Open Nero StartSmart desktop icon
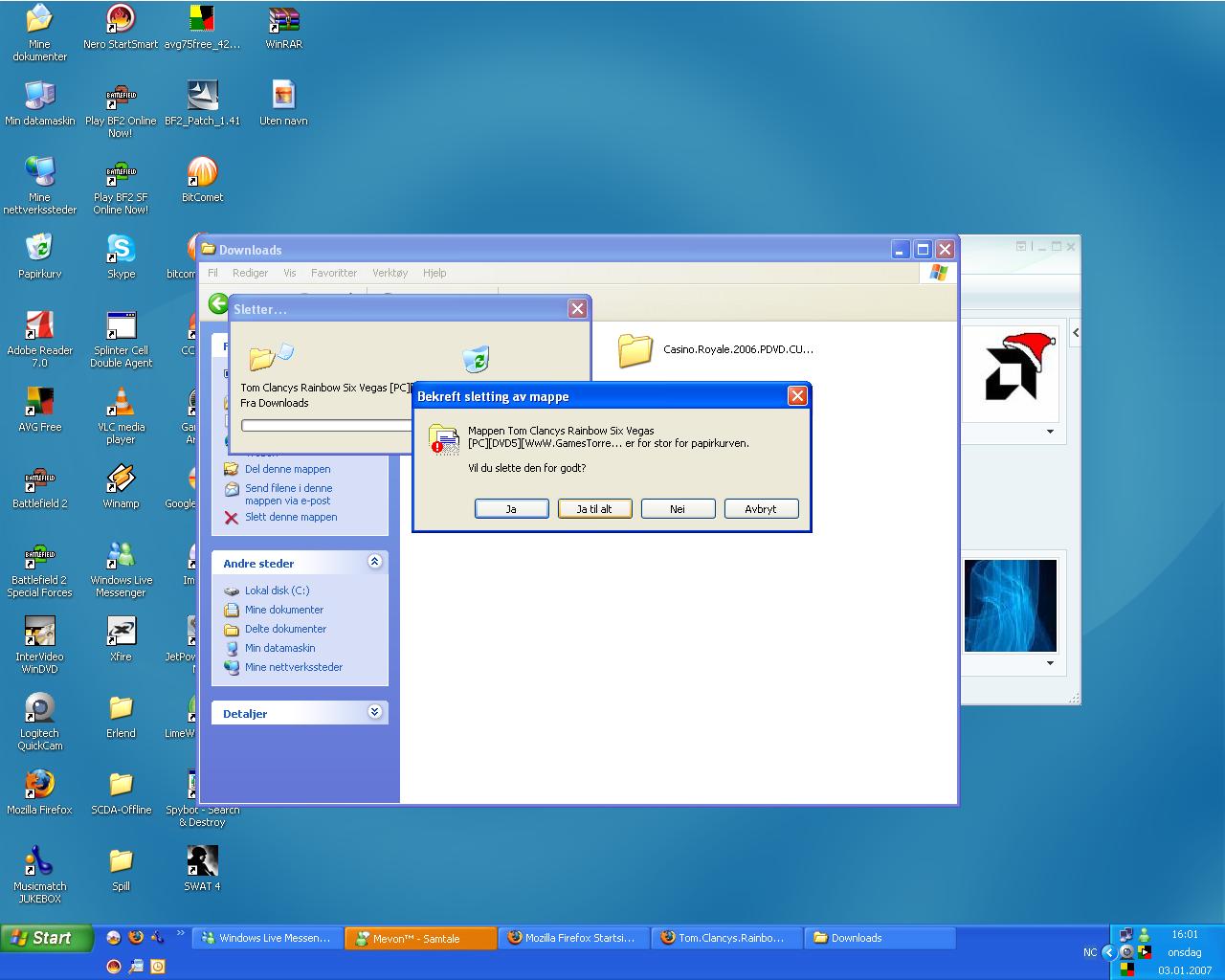Image resolution: width=1225 pixels, height=980 pixels. click(x=121, y=27)
